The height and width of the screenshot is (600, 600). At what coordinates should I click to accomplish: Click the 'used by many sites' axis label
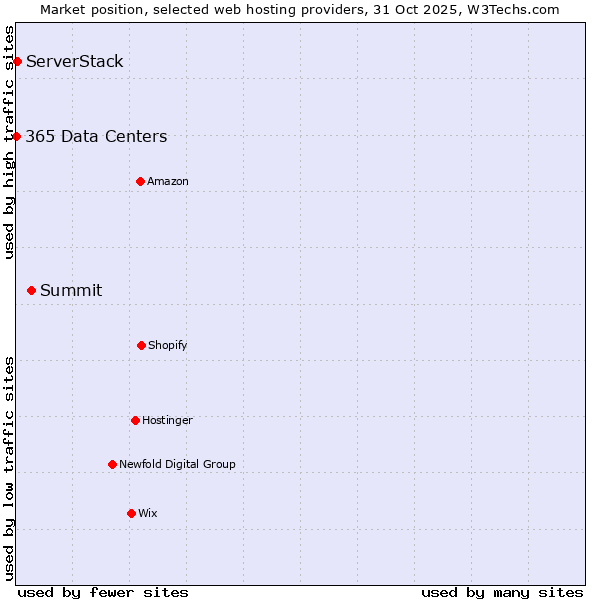click(502, 592)
